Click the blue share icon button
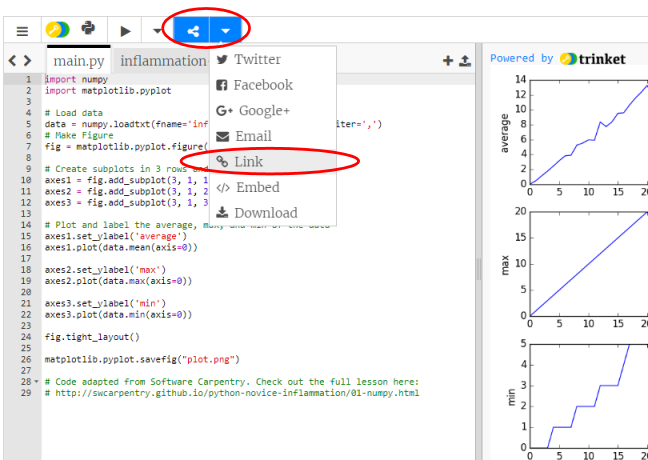This screenshot has height=460, width=648. (193, 30)
